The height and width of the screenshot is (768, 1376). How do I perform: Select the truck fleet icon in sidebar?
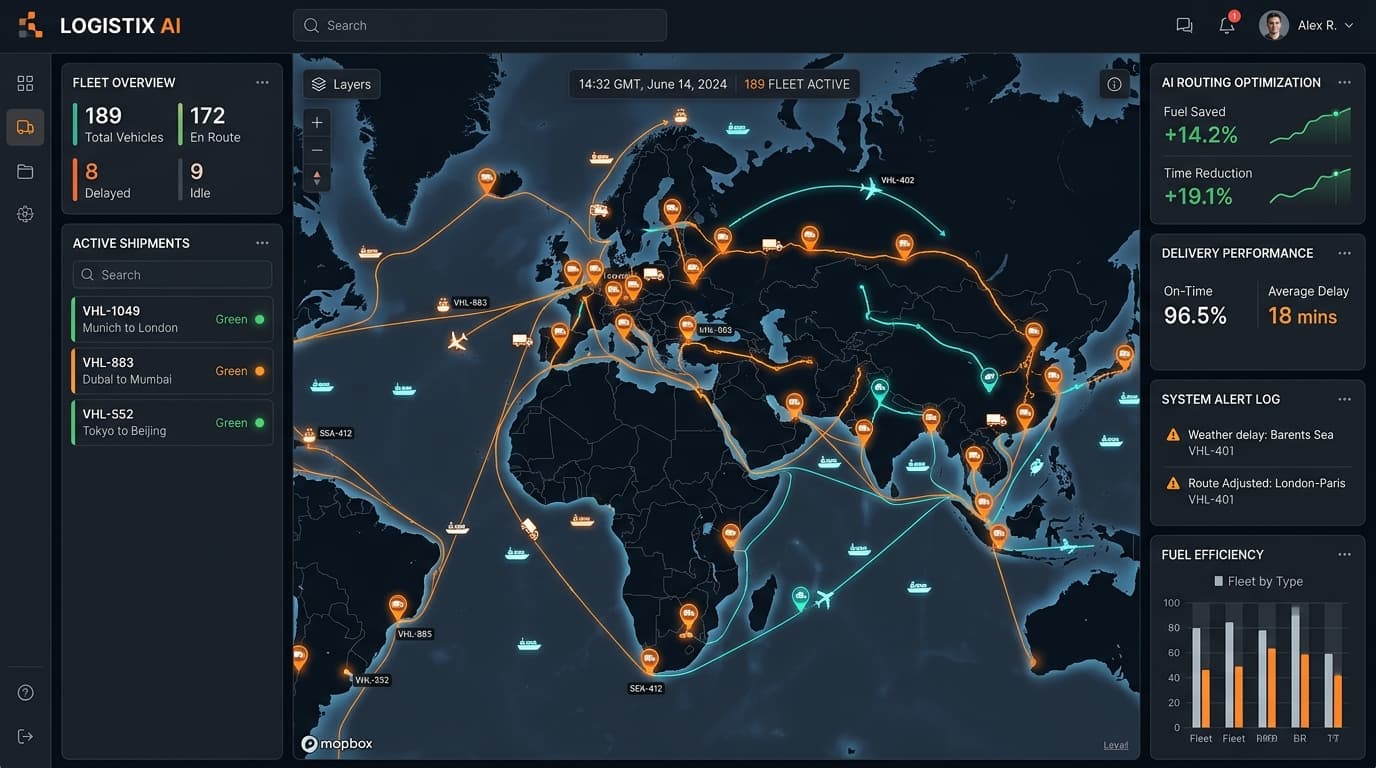(25, 127)
